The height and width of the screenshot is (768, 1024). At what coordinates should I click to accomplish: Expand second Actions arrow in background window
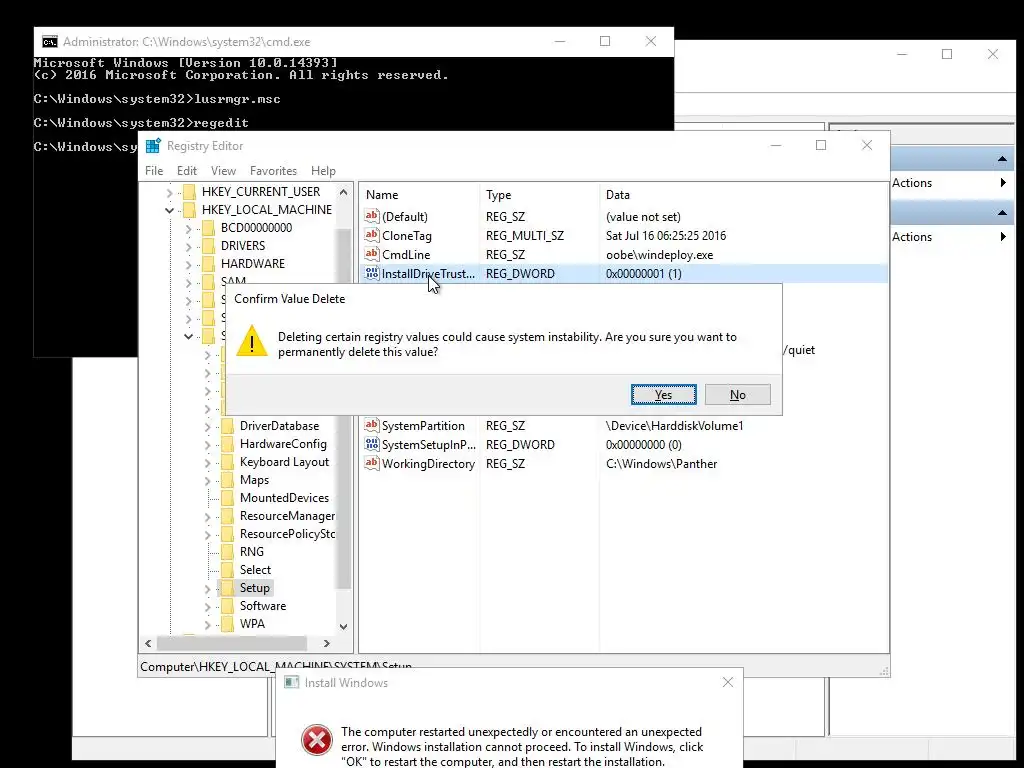coord(1003,236)
